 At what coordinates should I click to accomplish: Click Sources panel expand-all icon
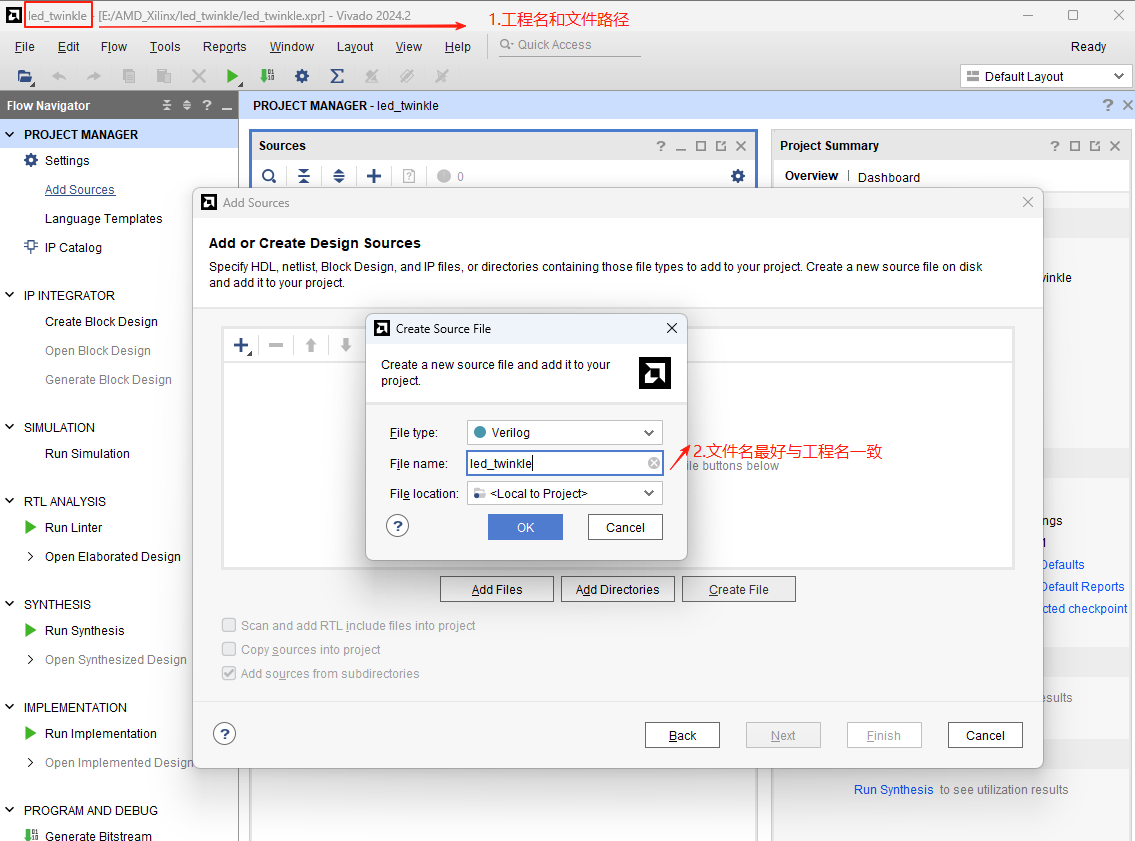pyautogui.click(x=339, y=176)
